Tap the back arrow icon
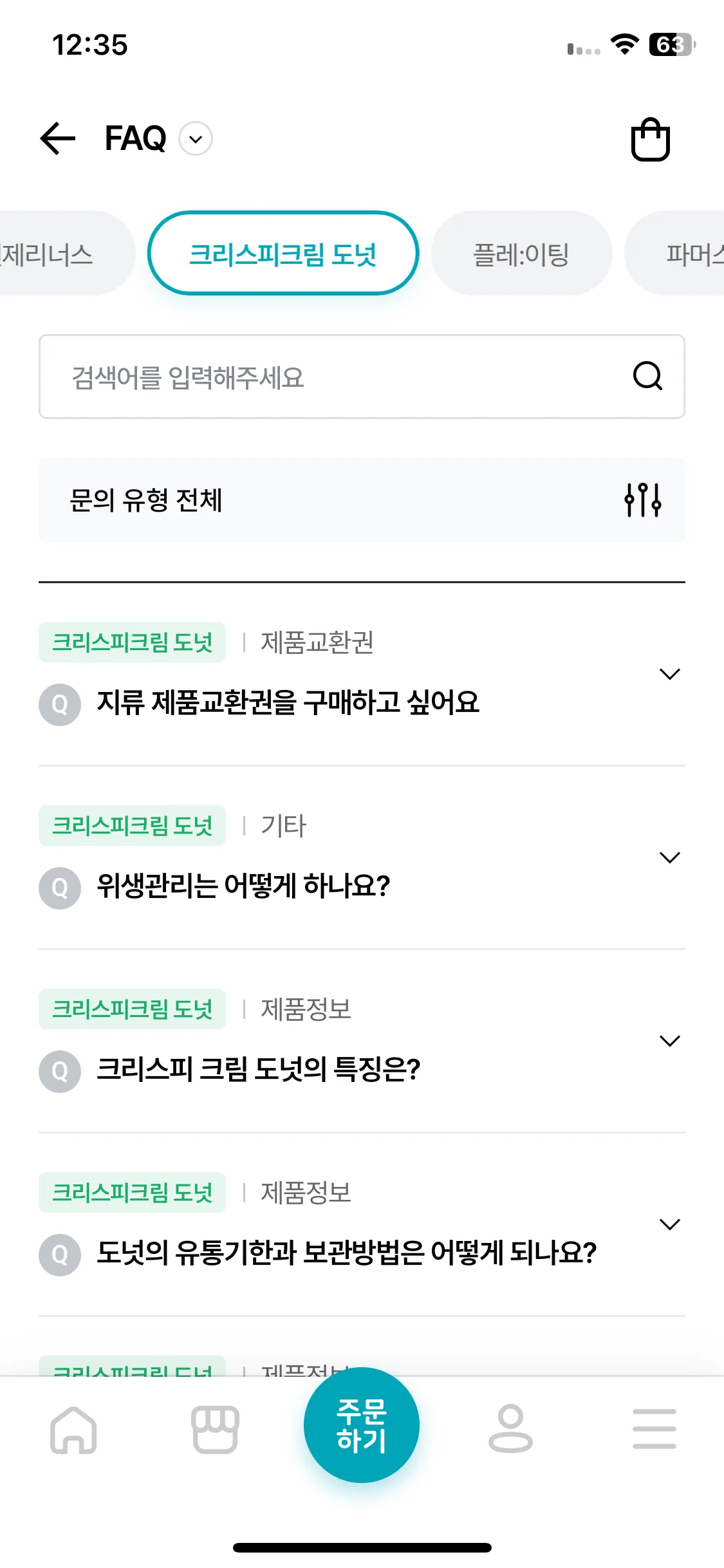 (x=58, y=138)
